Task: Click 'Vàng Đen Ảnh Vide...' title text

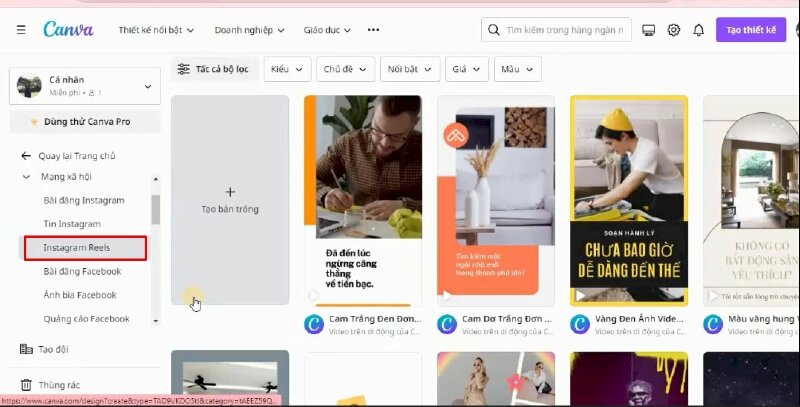Action: point(639,319)
